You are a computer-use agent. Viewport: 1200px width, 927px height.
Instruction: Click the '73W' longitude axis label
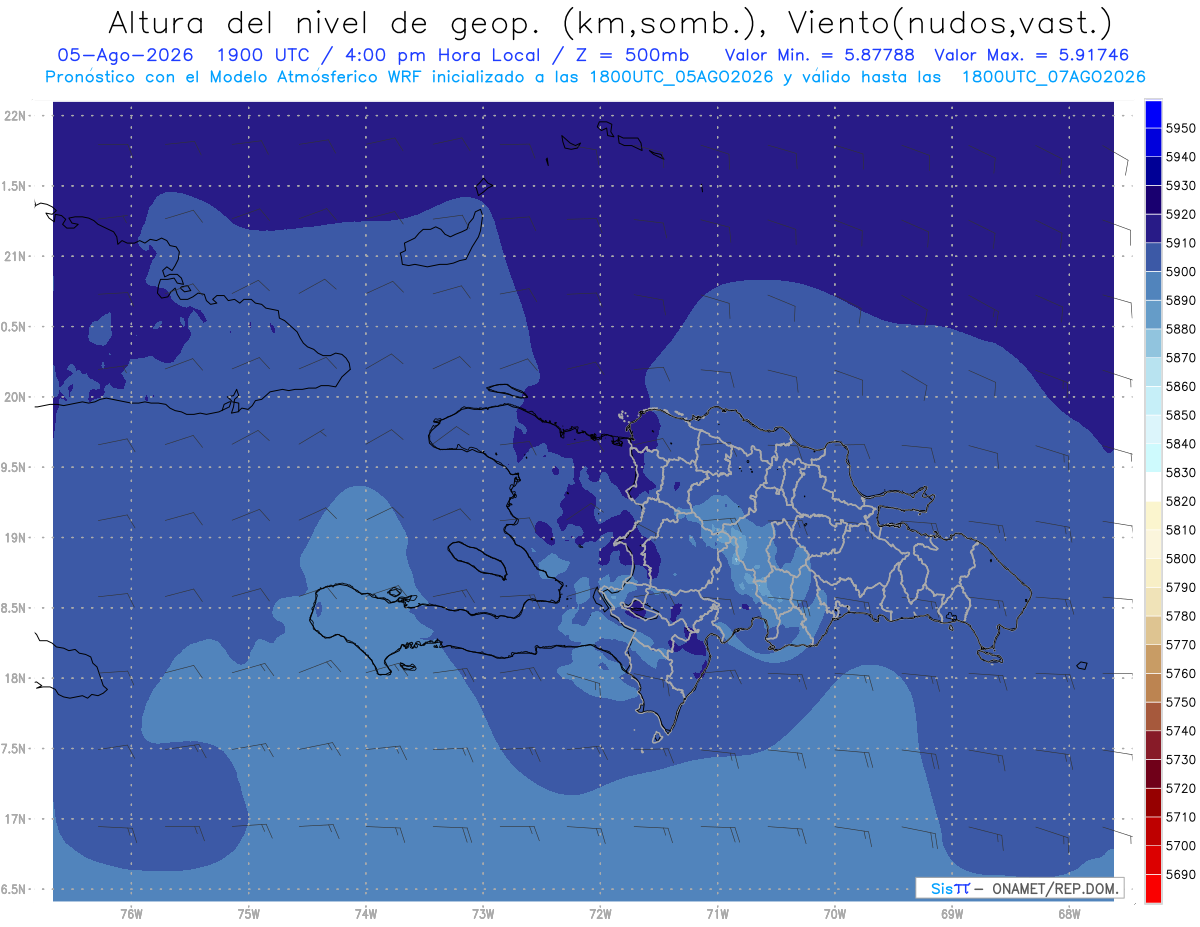click(483, 913)
